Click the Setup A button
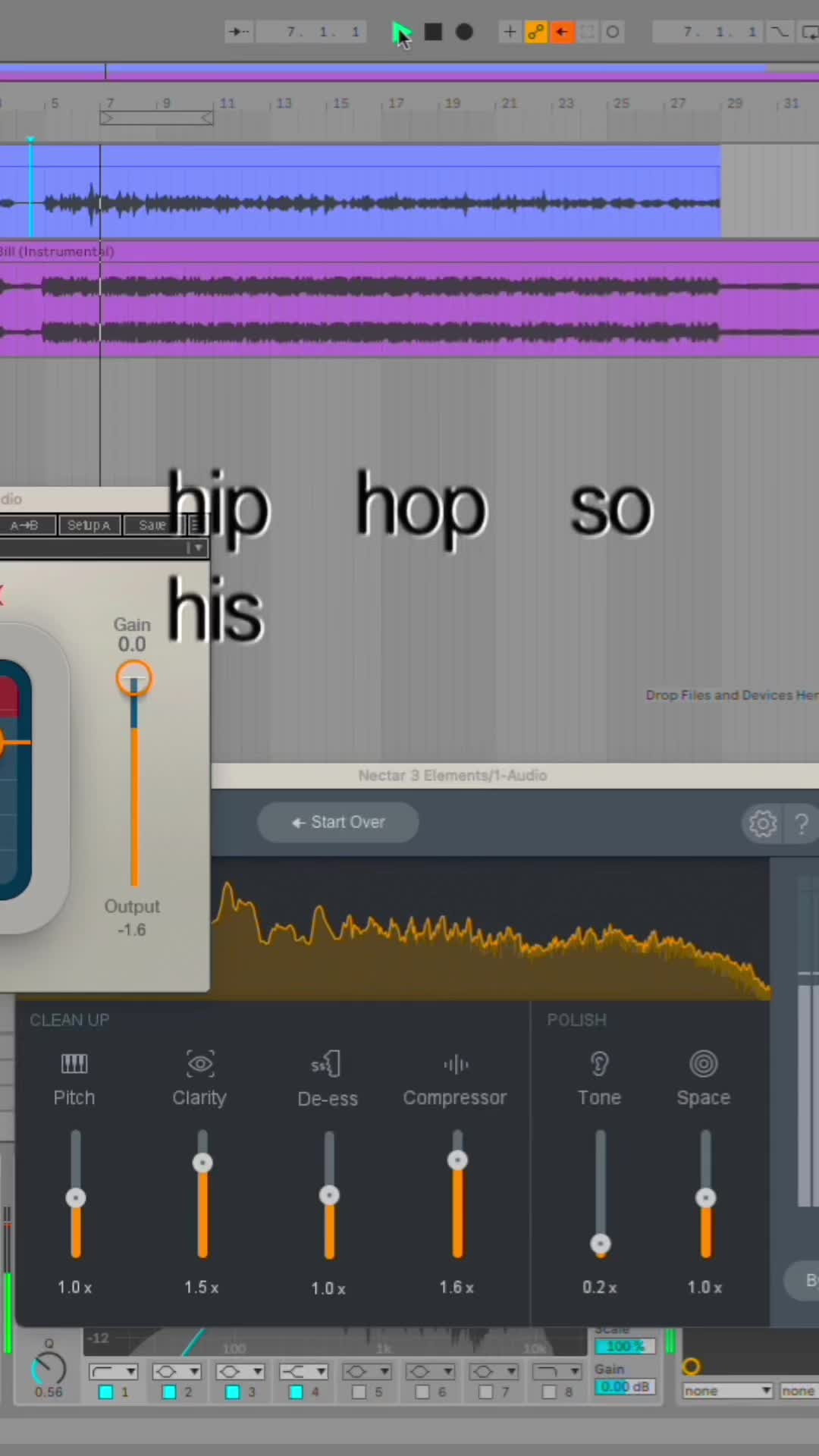819x1456 pixels. [89, 525]
